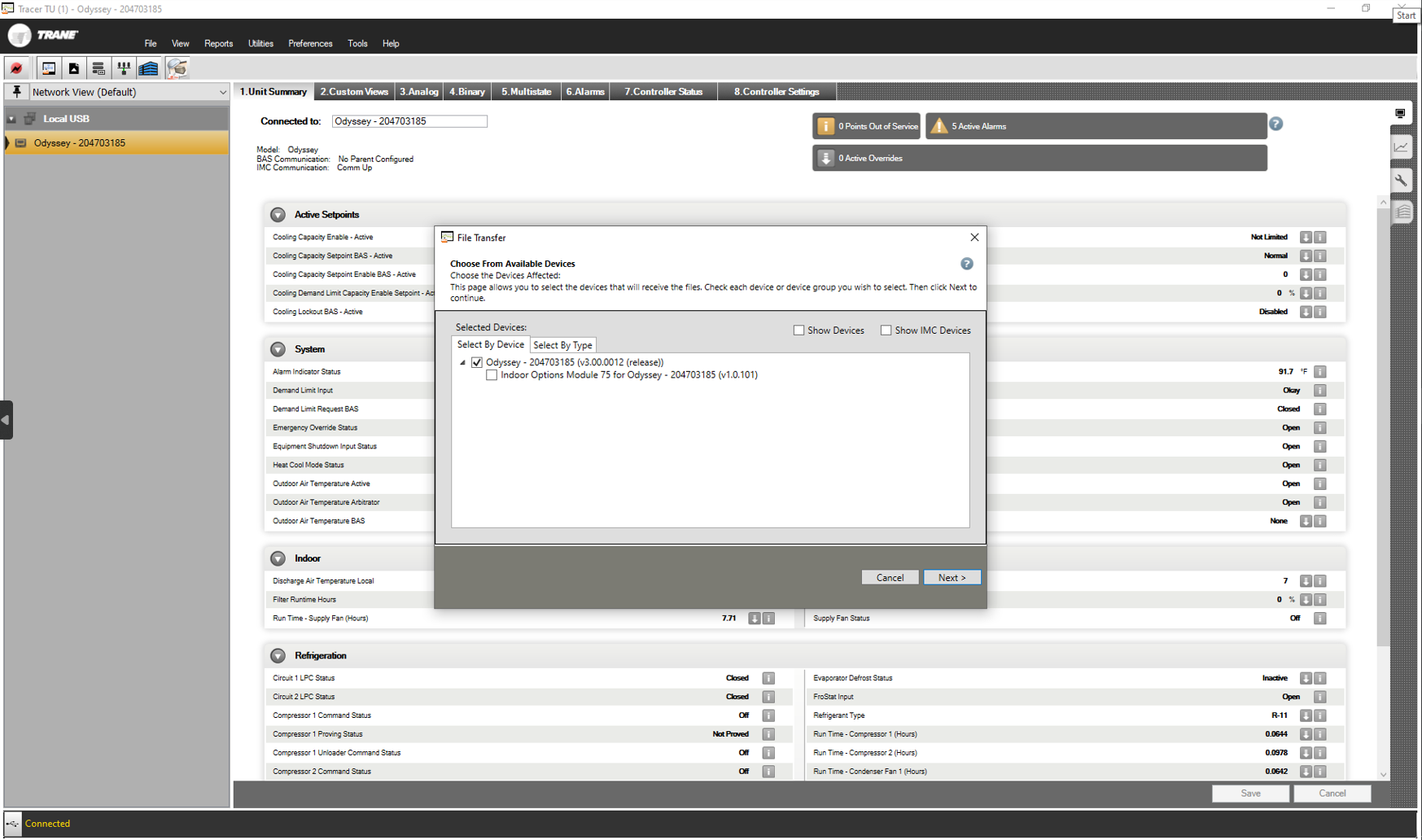
Task: Open the Utilities menu
Action: (x=260, y=43)
